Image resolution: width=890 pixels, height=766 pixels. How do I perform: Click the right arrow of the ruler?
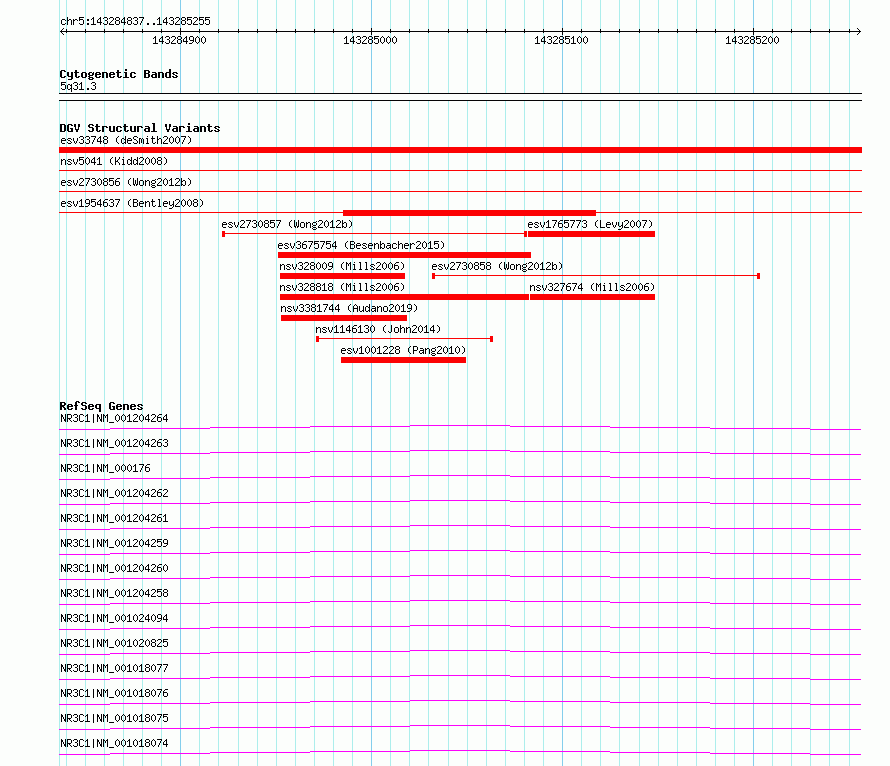(x=858, y=31)
